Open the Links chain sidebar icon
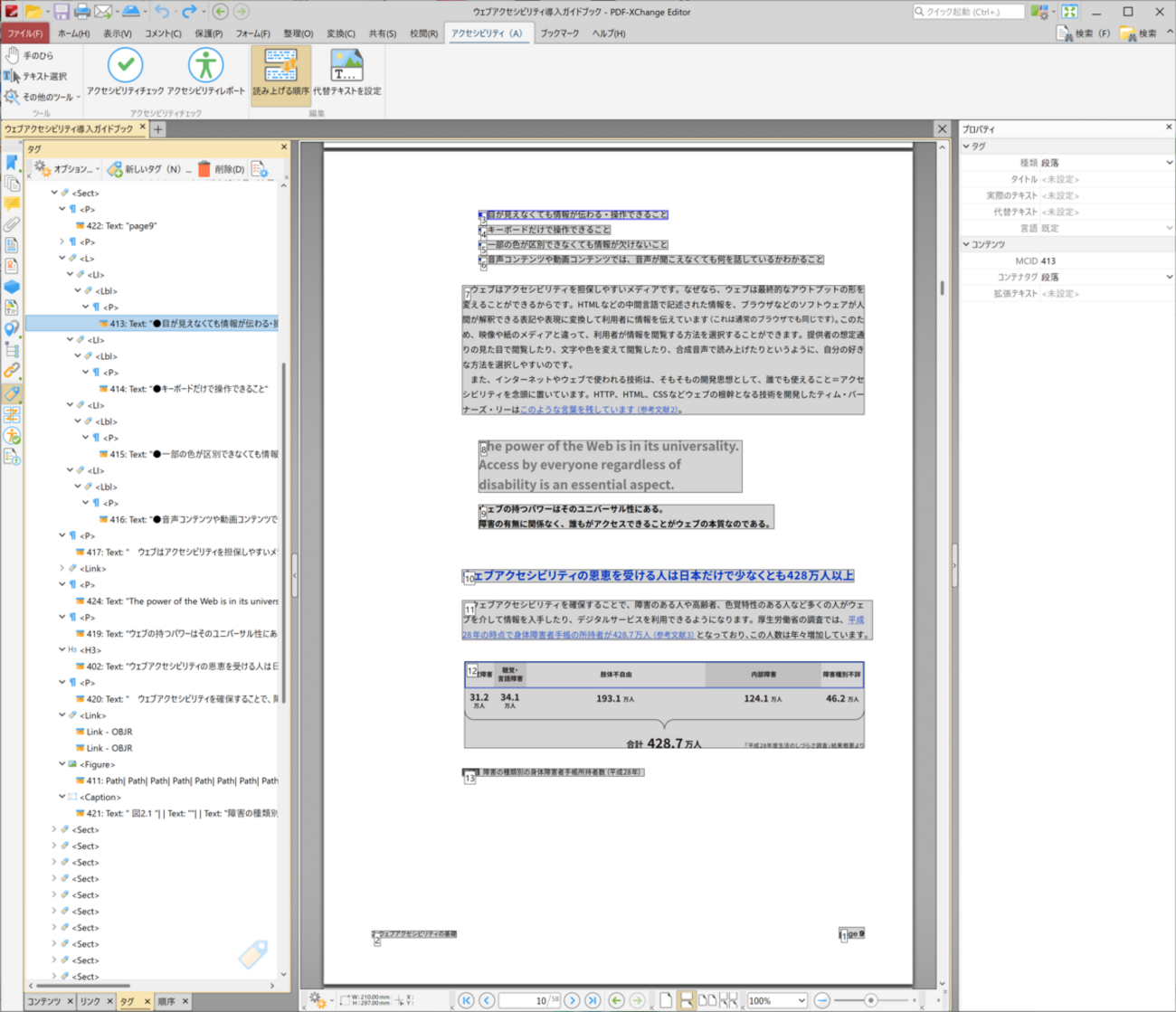The height and width of the screenshot is (1012, 1176). (12, 370)
